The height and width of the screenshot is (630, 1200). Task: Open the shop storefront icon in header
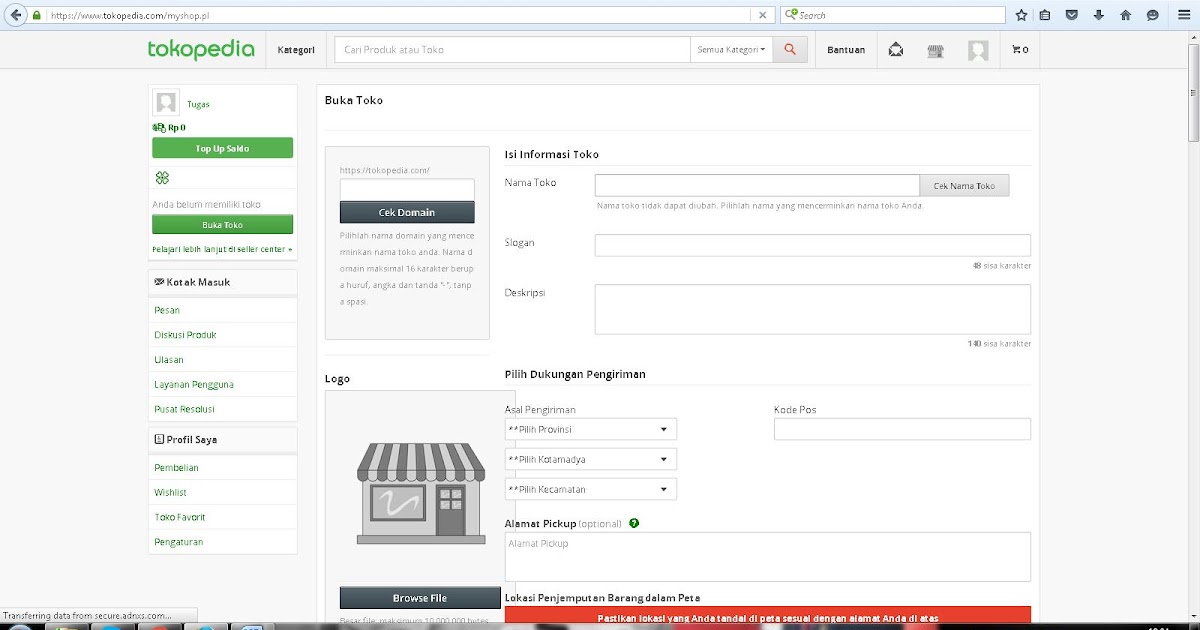(935, 50)
